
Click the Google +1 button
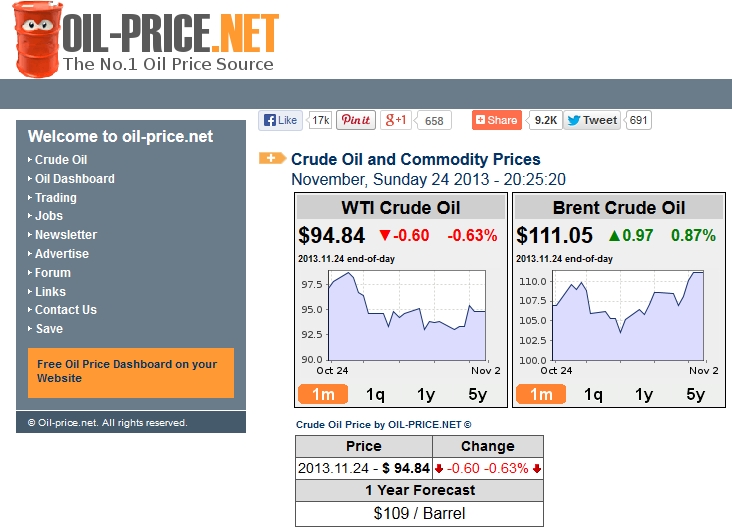[395, 120]
